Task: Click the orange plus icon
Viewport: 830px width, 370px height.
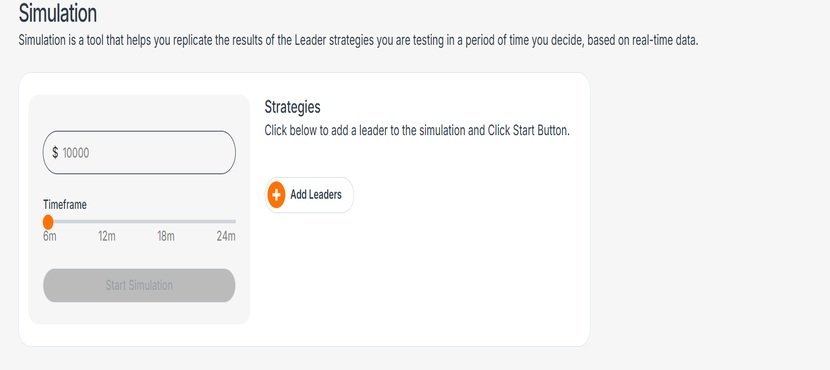Action: (276, 195)
